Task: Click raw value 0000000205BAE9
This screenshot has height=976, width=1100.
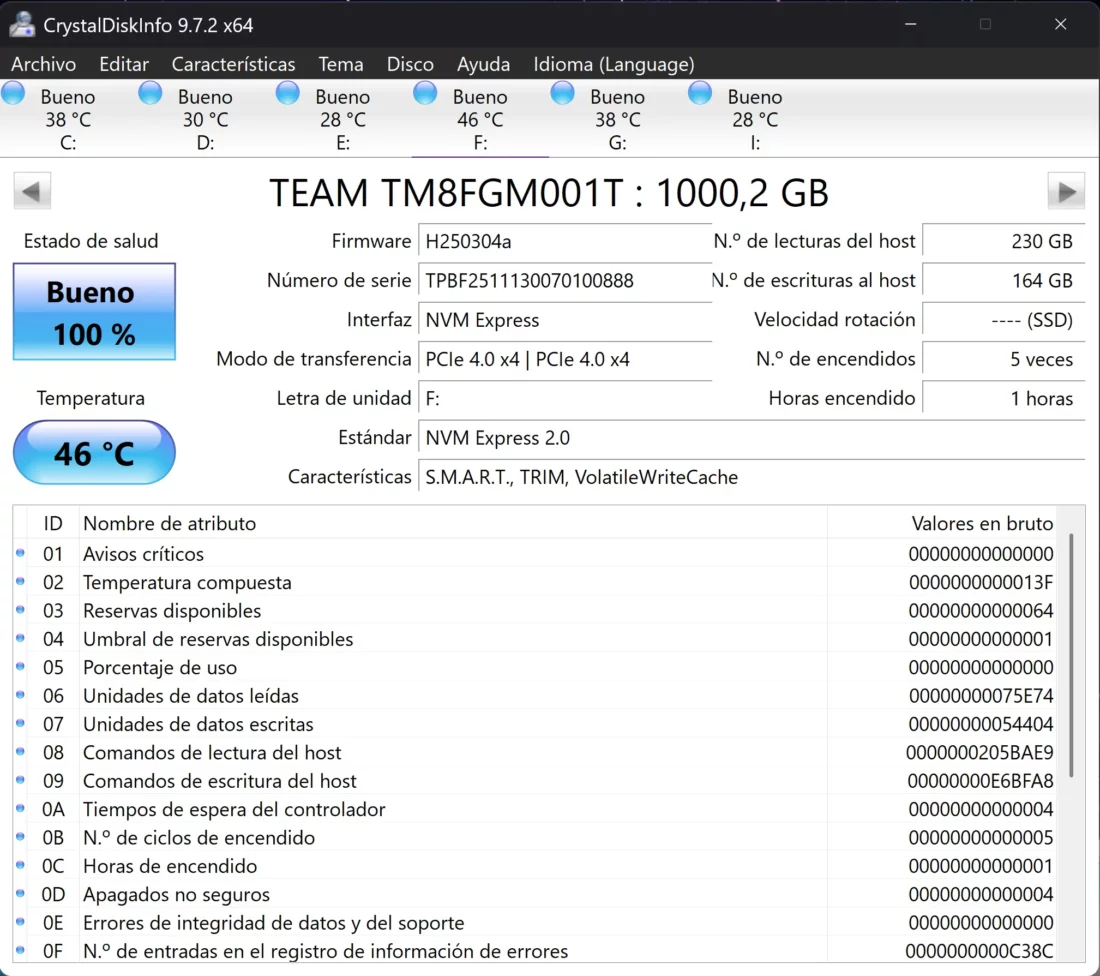Action: 979,753
